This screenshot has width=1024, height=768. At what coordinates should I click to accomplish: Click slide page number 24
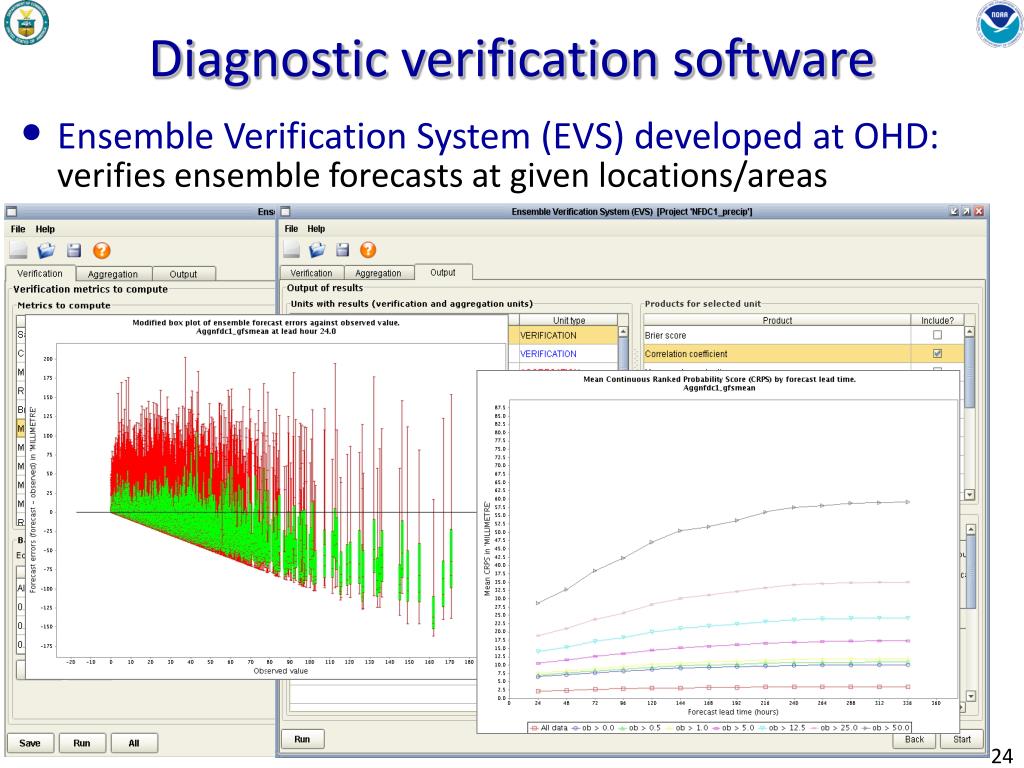tap(1002, 756)
